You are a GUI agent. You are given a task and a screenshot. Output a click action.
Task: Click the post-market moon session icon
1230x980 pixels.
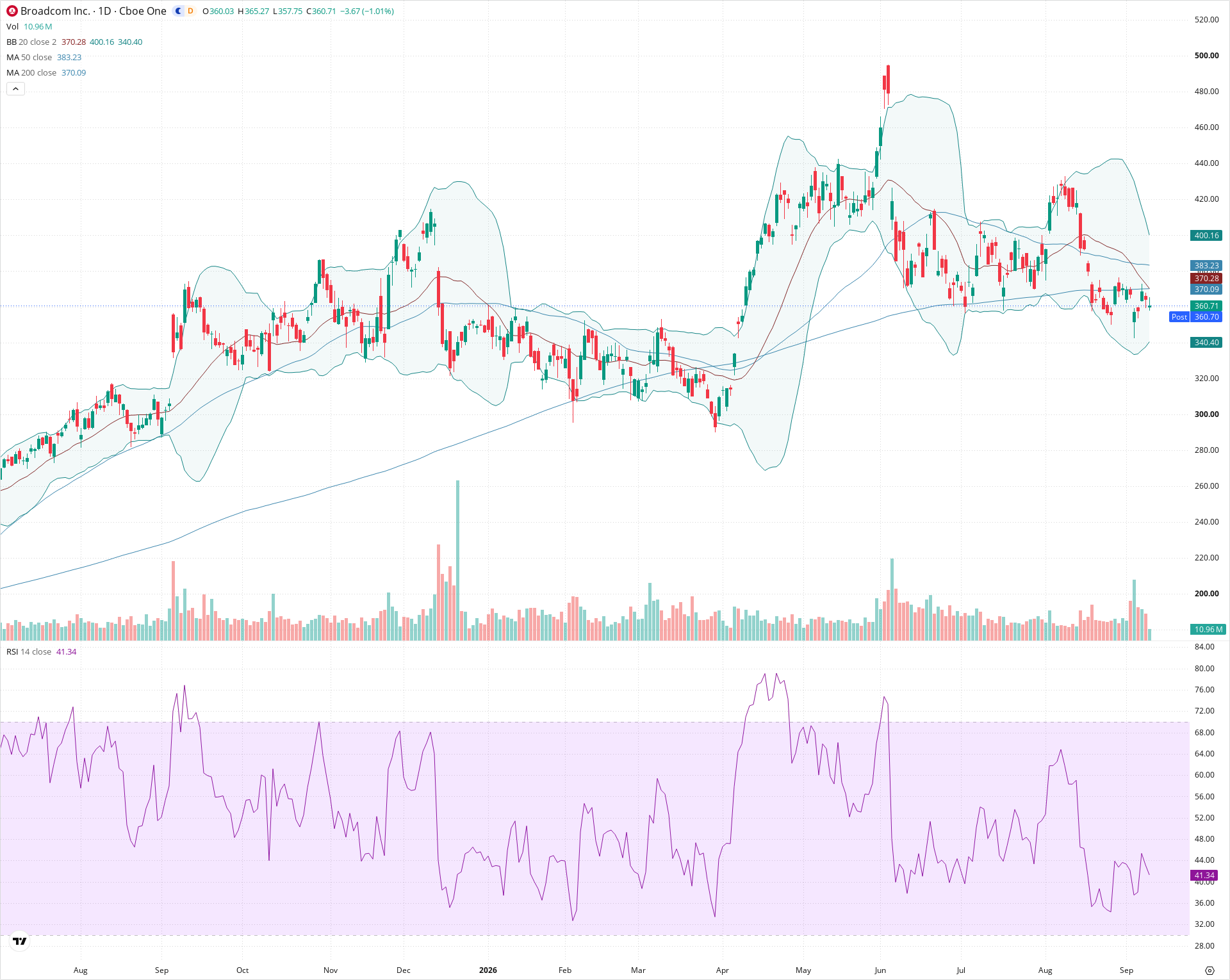(179, 11)
